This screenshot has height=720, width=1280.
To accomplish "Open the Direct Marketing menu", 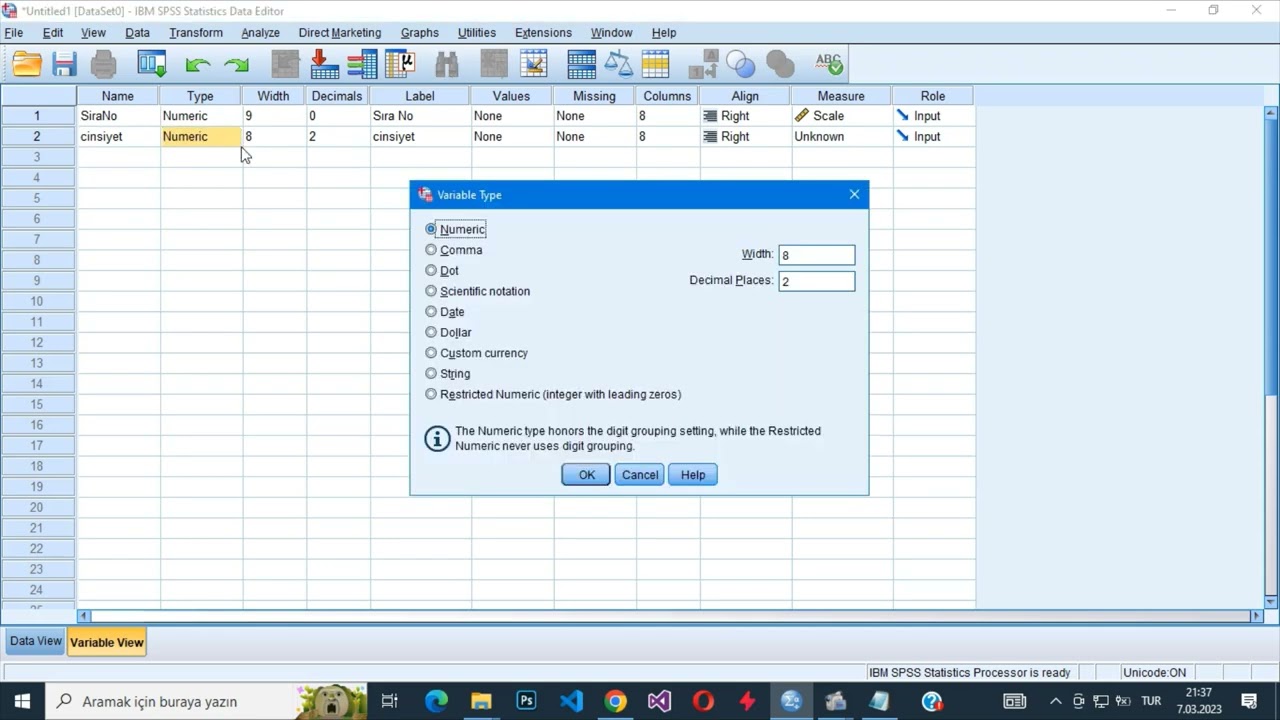I will coord(340,33).
